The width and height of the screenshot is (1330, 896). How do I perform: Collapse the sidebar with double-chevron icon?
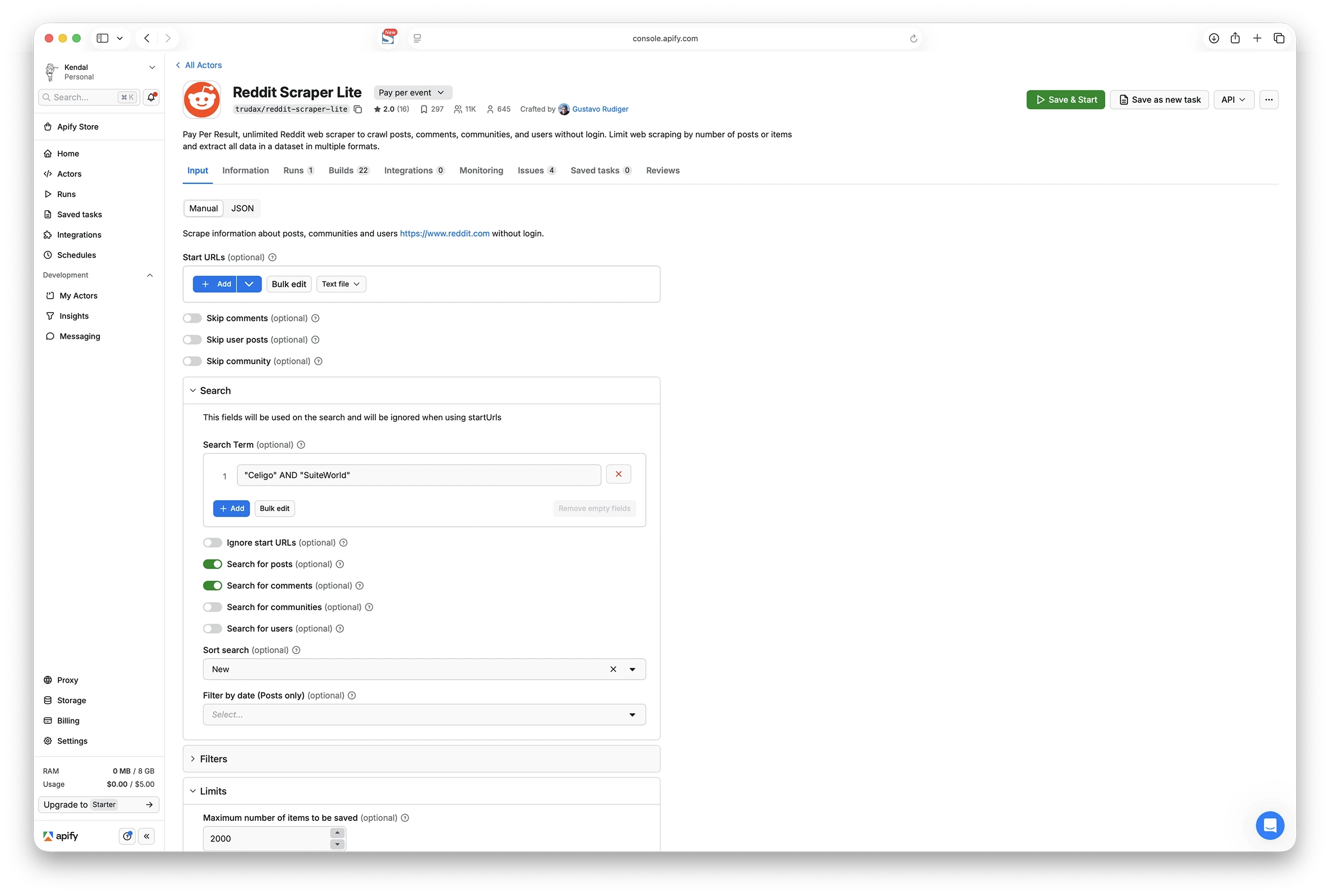coord(147,836)
